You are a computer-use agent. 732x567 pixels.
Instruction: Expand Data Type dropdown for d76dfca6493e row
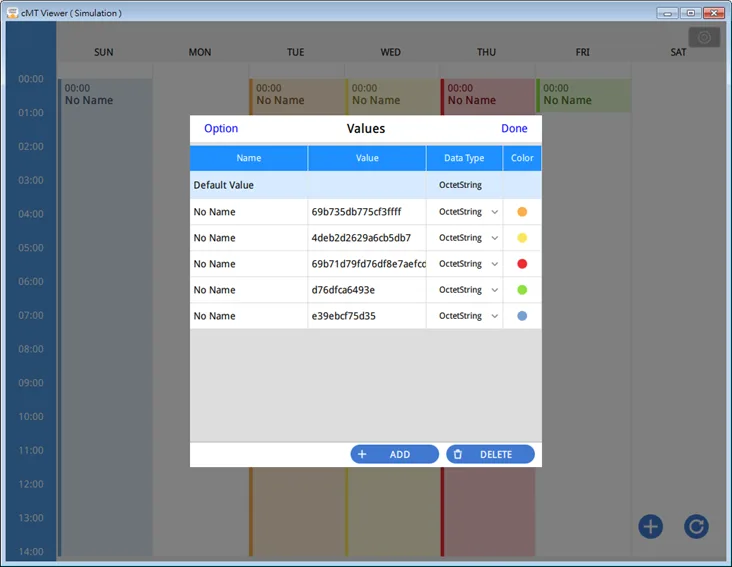point(494,290)
